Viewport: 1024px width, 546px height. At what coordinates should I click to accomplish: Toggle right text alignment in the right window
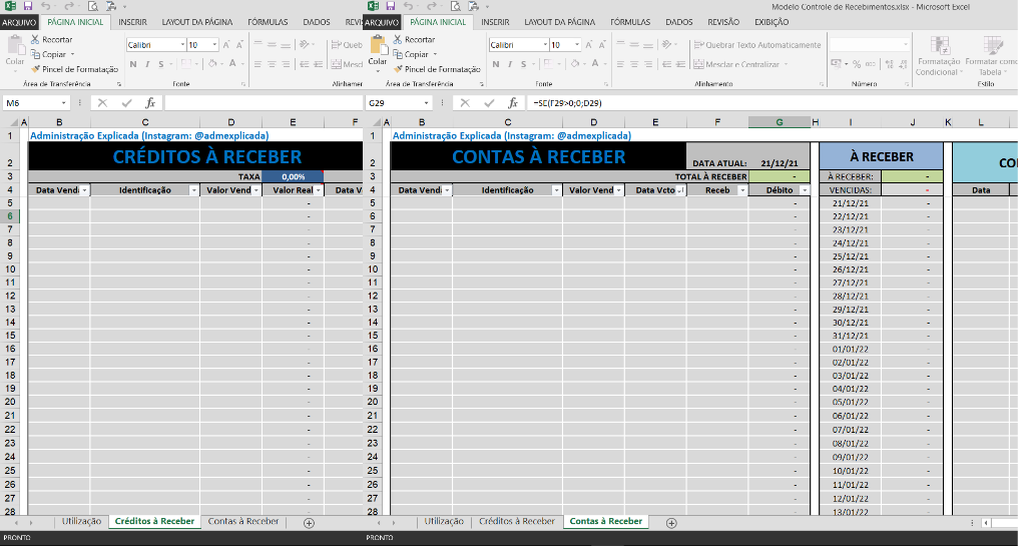pyautogui.click(x=648, y=64)
